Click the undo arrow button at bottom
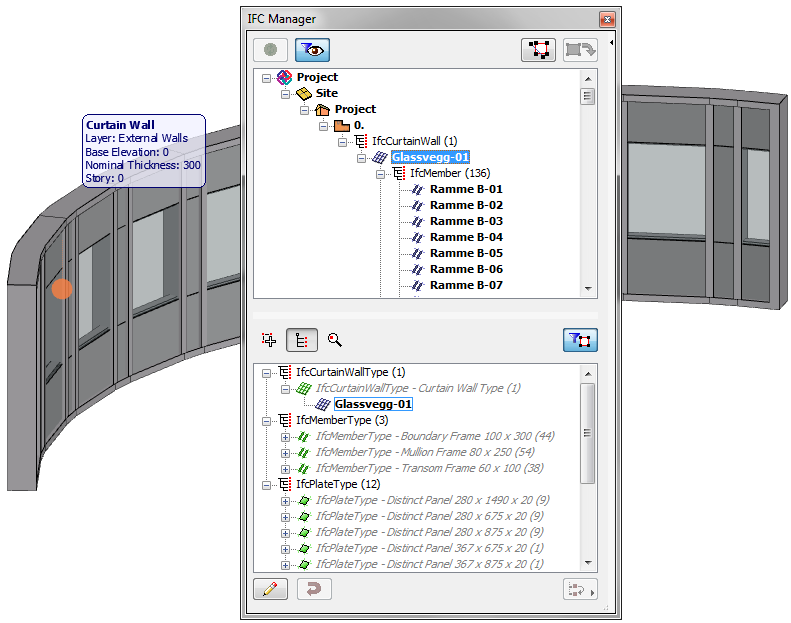The image size is (791, 623). click(x=314, y=589)
